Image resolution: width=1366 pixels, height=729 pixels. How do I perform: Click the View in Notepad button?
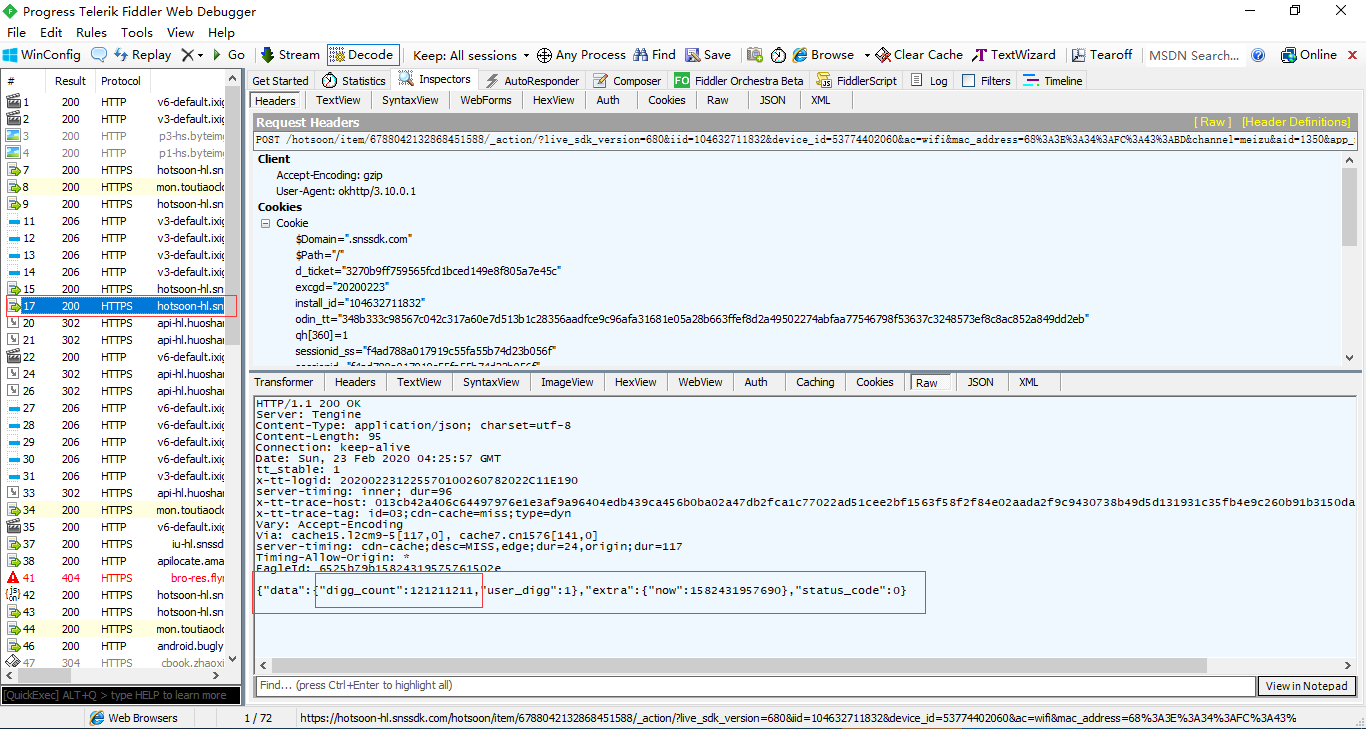[1307, 686]
